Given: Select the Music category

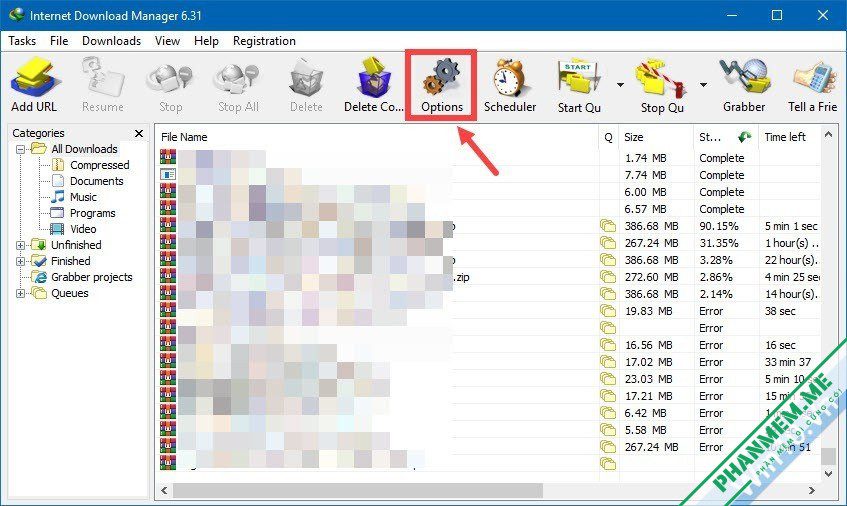Looking at the screenshot, I should pos(83,197).
